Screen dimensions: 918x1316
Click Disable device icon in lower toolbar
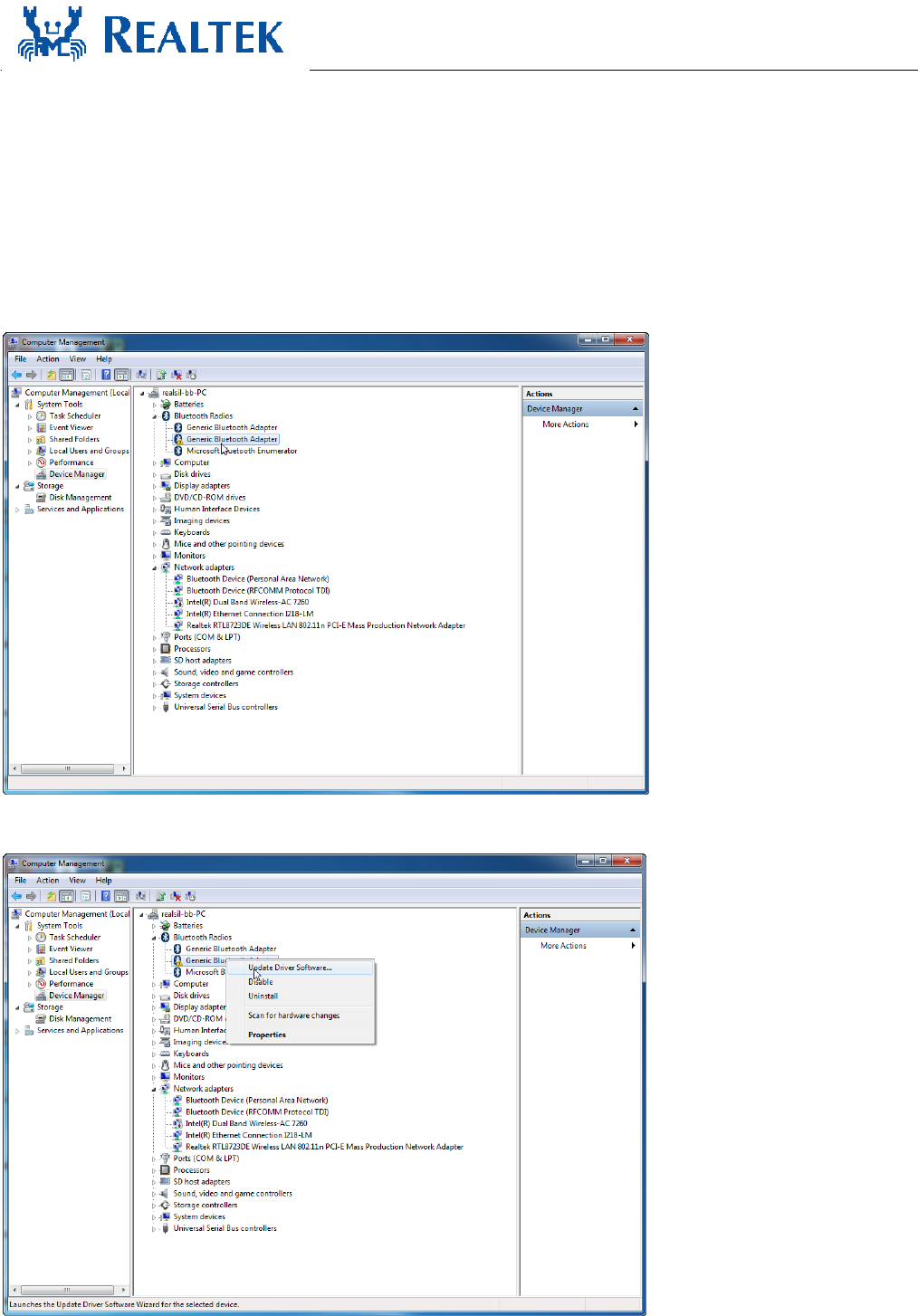coord(190,896)
